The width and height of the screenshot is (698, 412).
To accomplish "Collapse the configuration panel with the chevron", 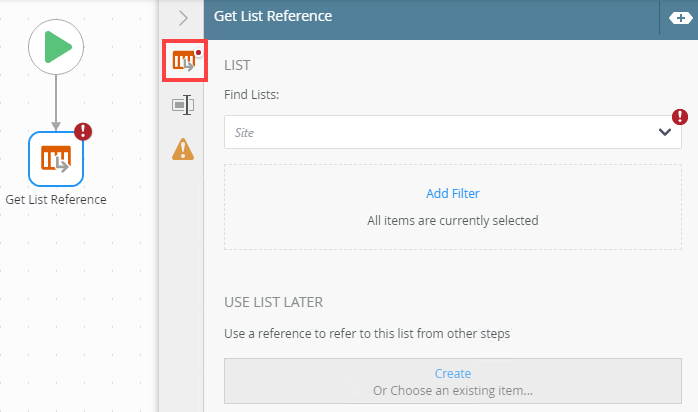I will click(183, 17).
